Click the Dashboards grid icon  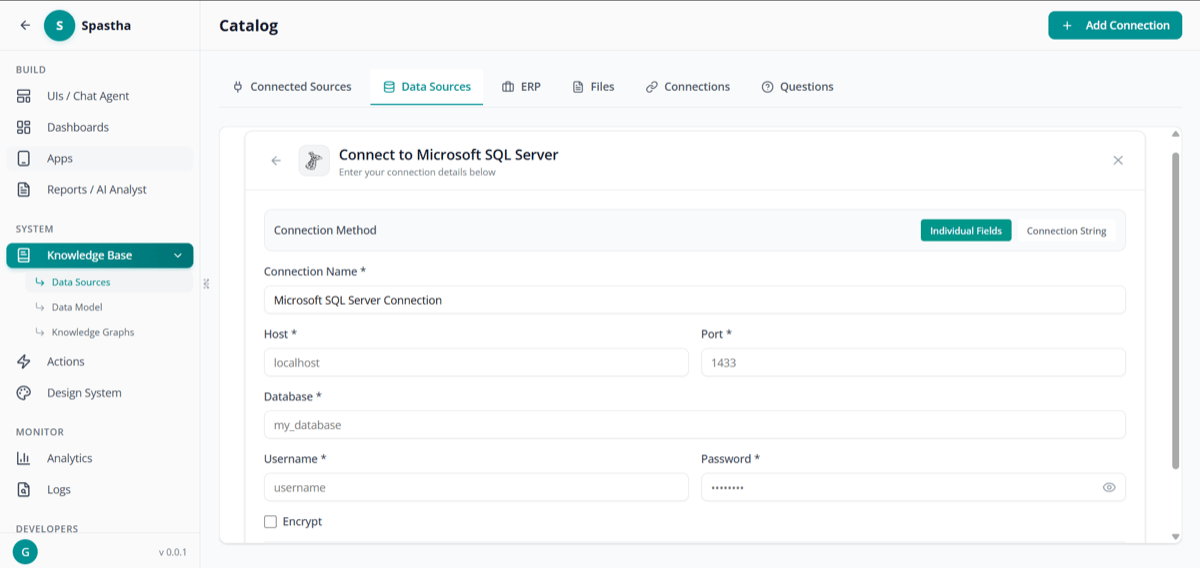click(x=24, y=127)
